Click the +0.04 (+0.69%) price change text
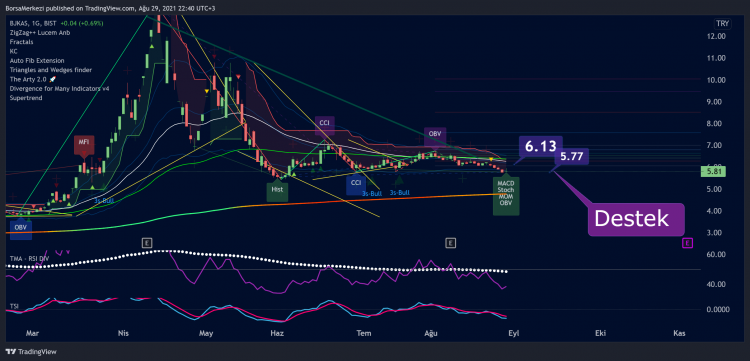The width and height of the screenshot is (750, 361). [81, 23]
